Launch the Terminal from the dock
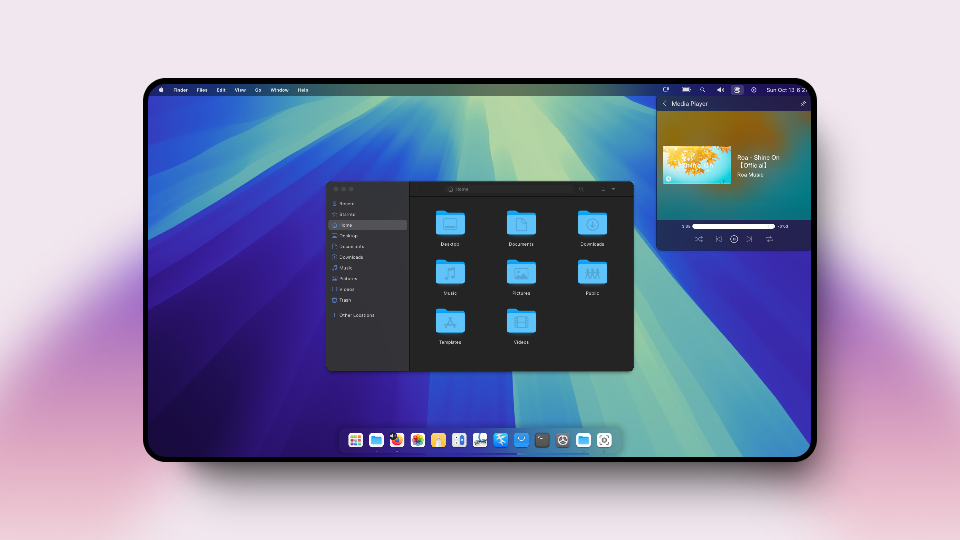Screen dimensions: 960x540 [542, 440]
